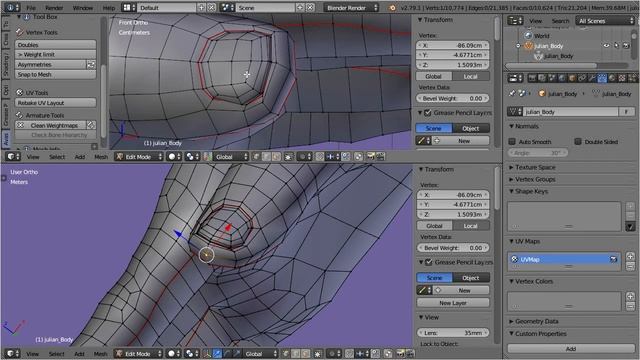Open the Modifiers wrench tab icon
The image size is (640, 360).
[x=592, y=78]
